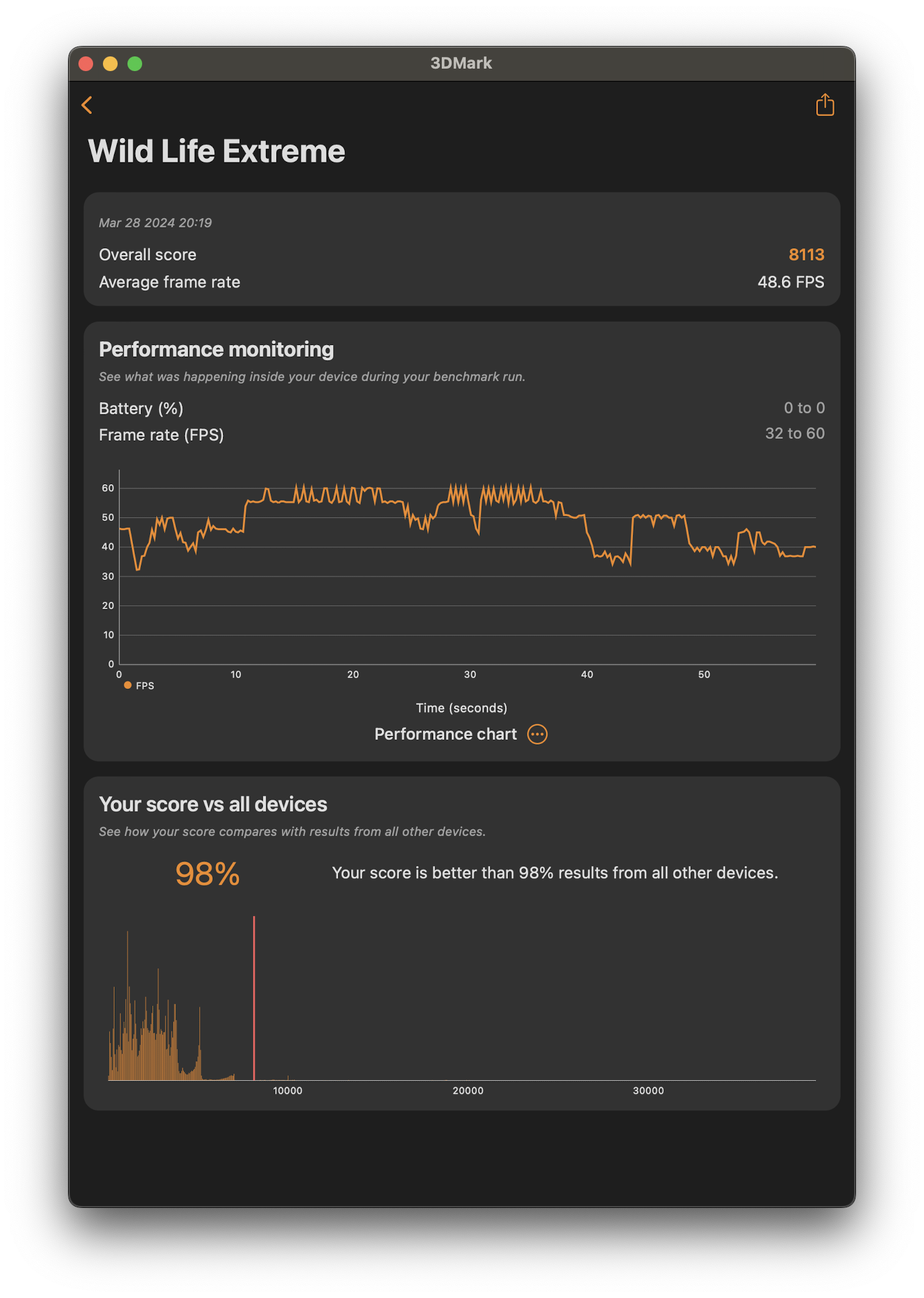Viewport: 924px width, 1298px height.
Task: Click the Performance chart label
Action: coord(445,734)
